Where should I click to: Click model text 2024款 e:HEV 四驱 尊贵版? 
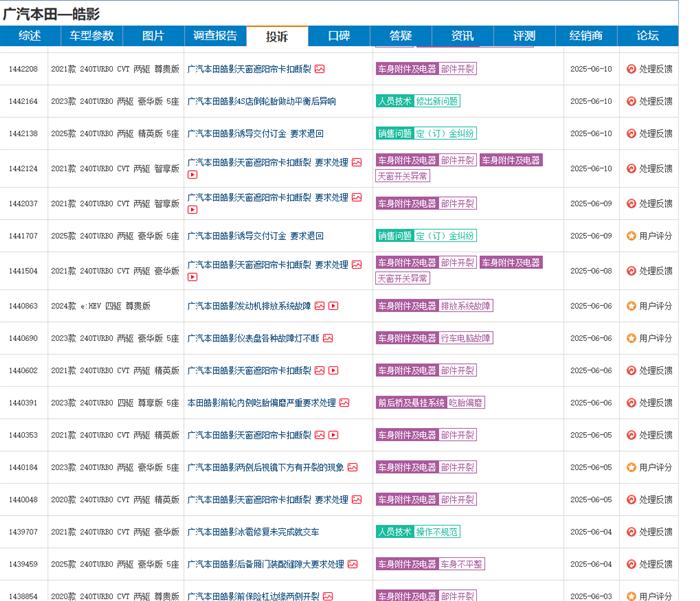click(100, 306)
